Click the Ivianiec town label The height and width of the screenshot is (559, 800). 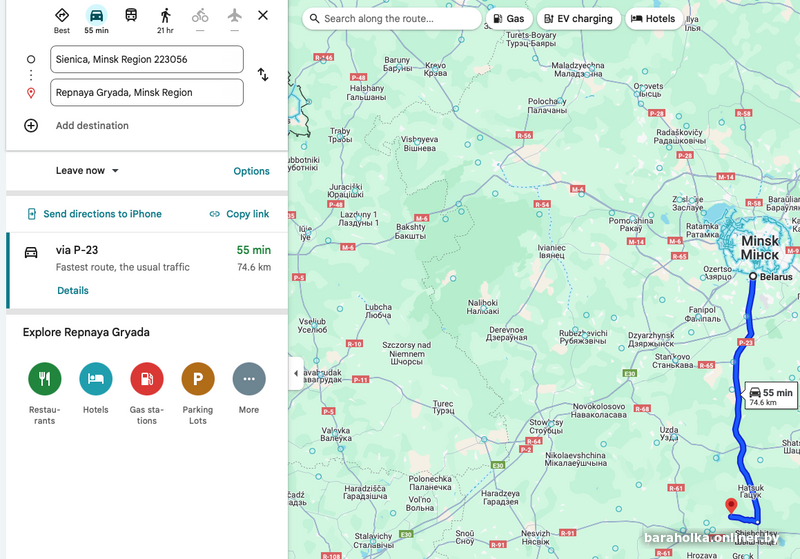[552, 251]
